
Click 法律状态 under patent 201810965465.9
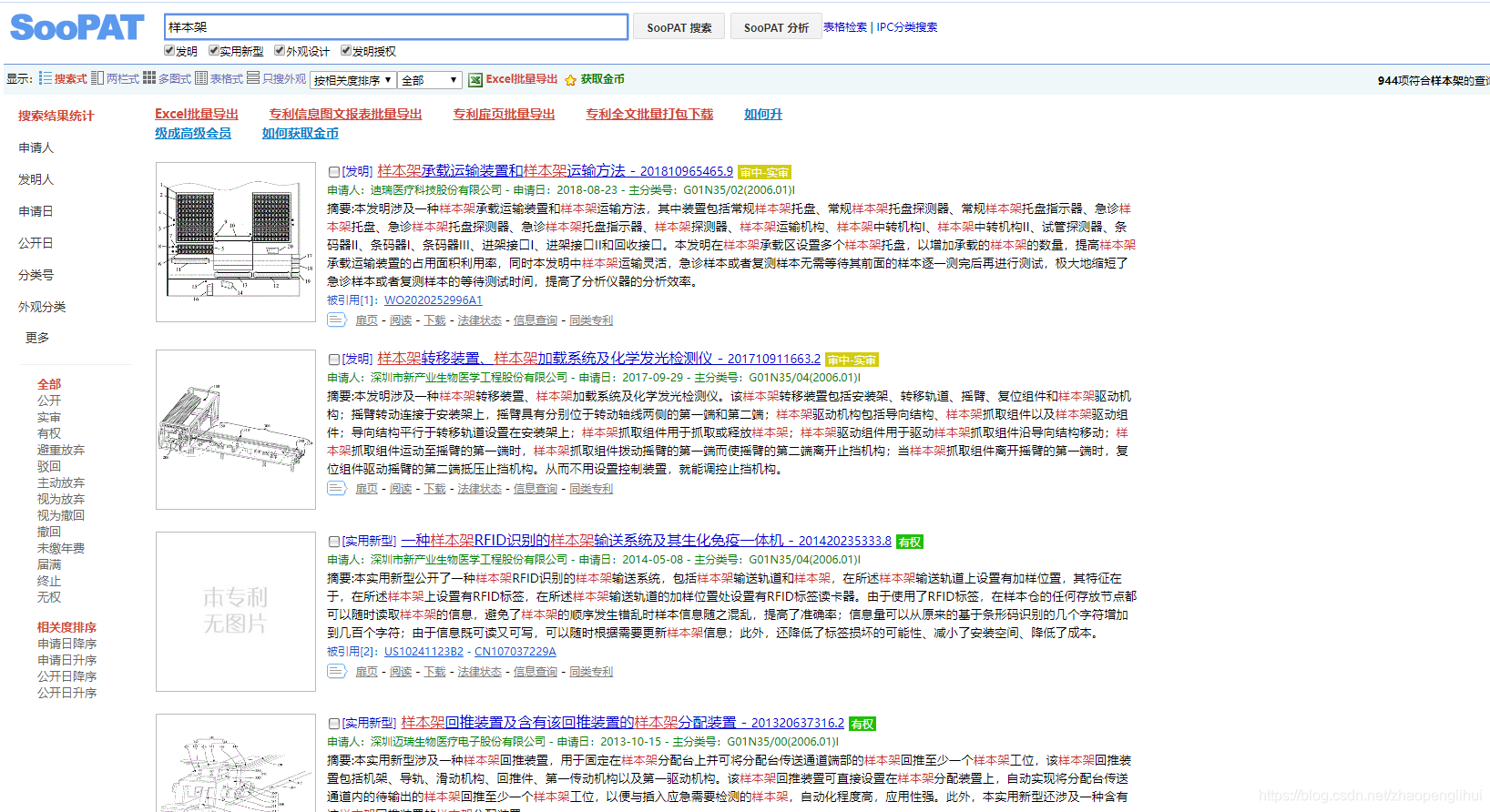pos(479,320)
